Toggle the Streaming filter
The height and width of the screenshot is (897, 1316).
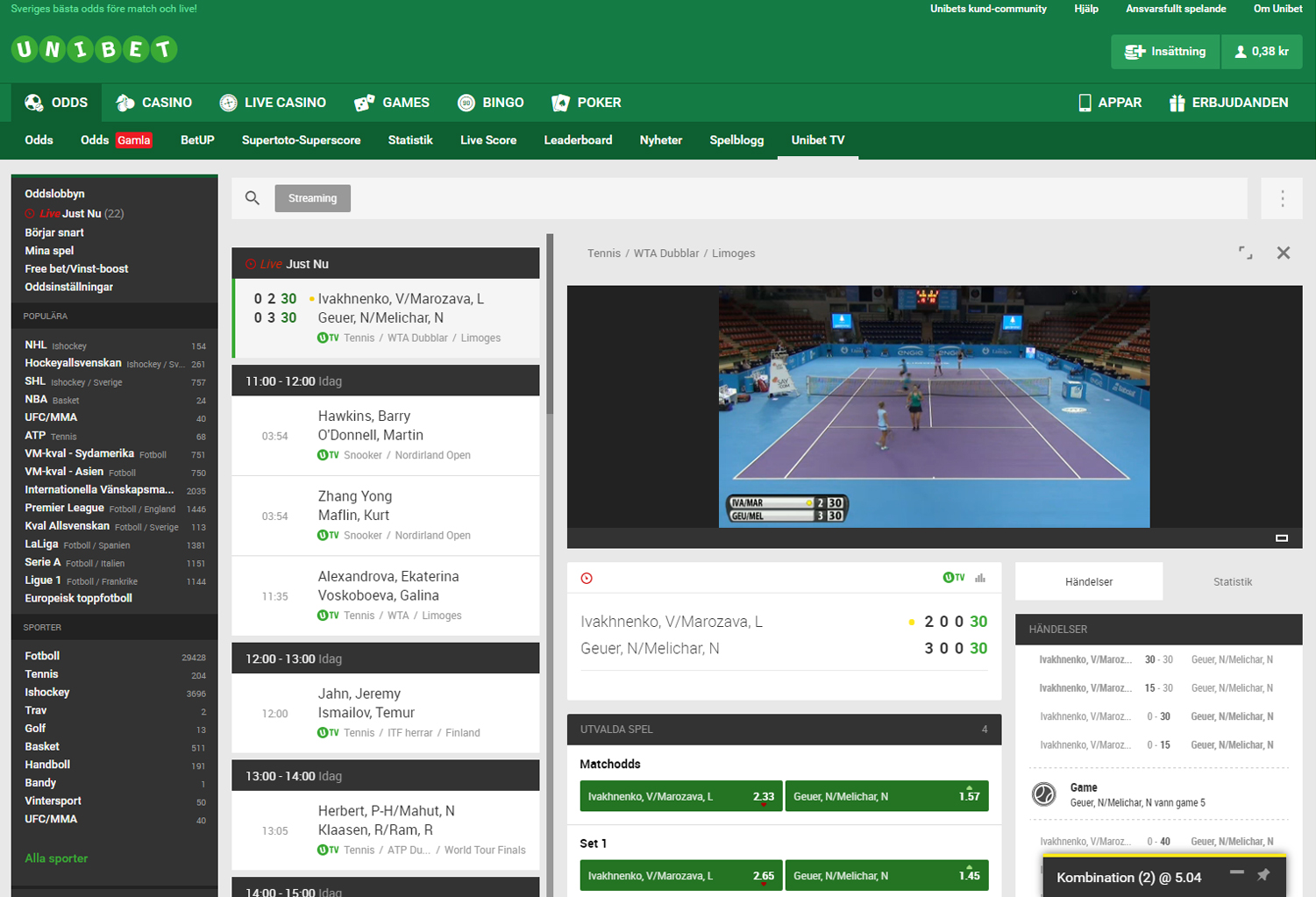click(312, 198)
